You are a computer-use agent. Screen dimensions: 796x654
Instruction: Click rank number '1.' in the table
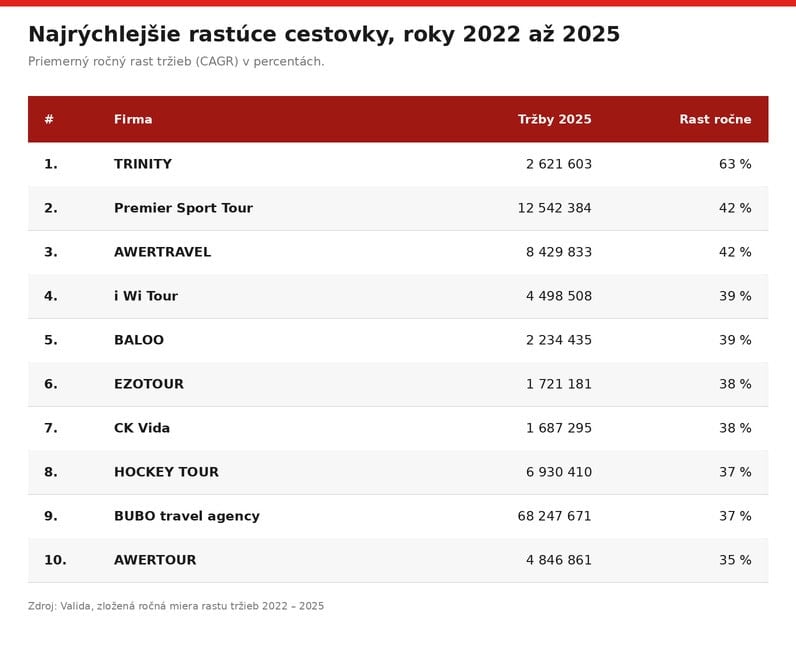[50, 164]
